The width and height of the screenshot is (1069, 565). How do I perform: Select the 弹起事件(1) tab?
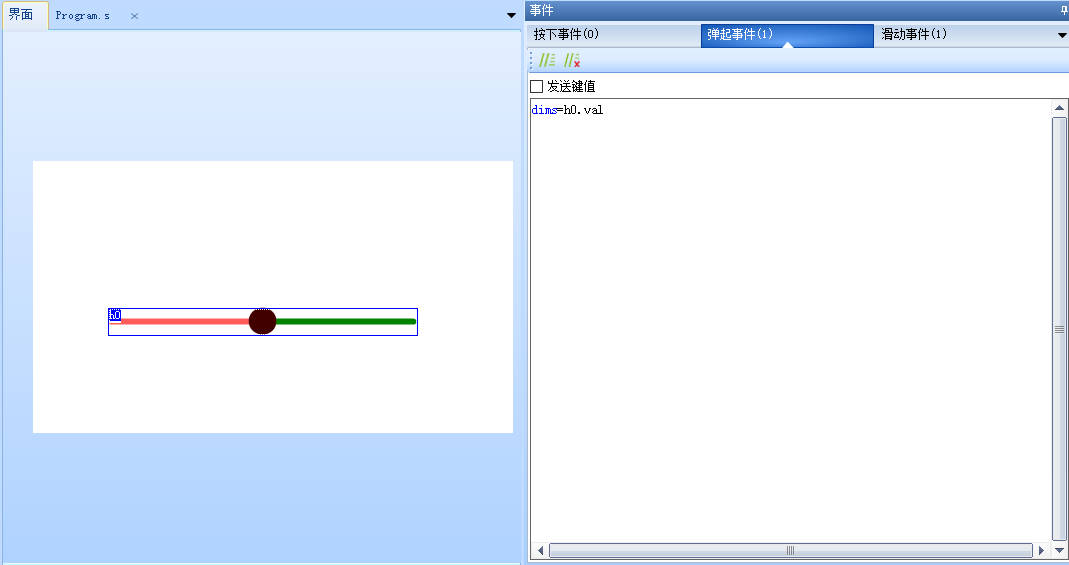(x=740, y=35)
